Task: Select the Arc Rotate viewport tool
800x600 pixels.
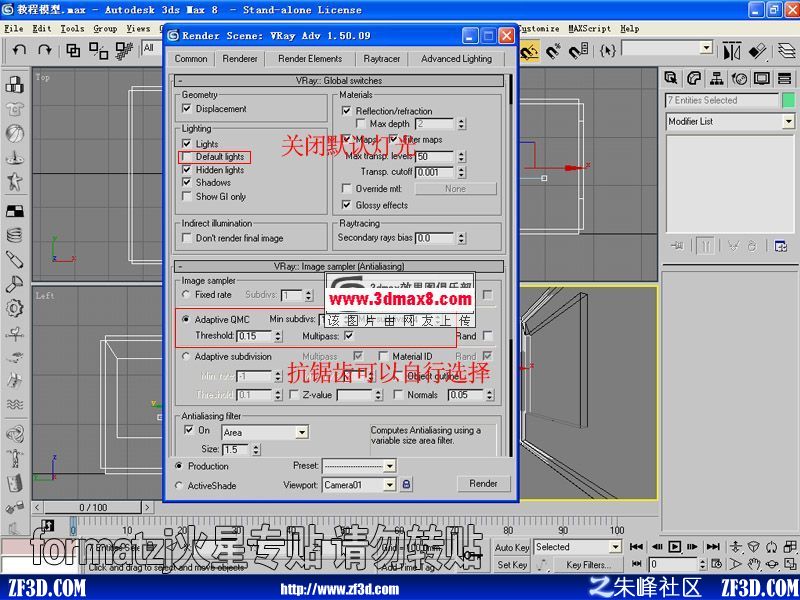Action: (x=772, y=564)
